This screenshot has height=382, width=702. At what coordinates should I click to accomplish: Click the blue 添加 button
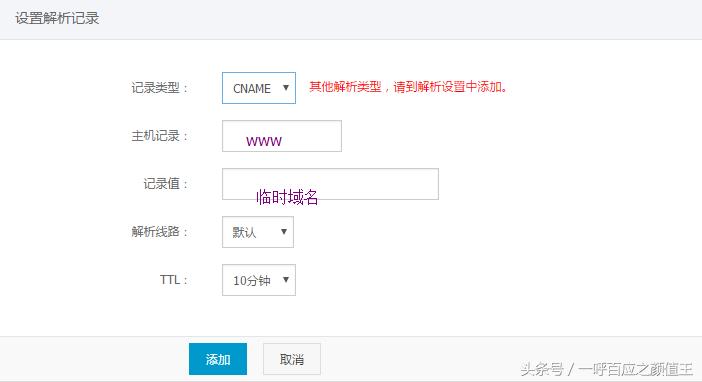pos(218,359)
